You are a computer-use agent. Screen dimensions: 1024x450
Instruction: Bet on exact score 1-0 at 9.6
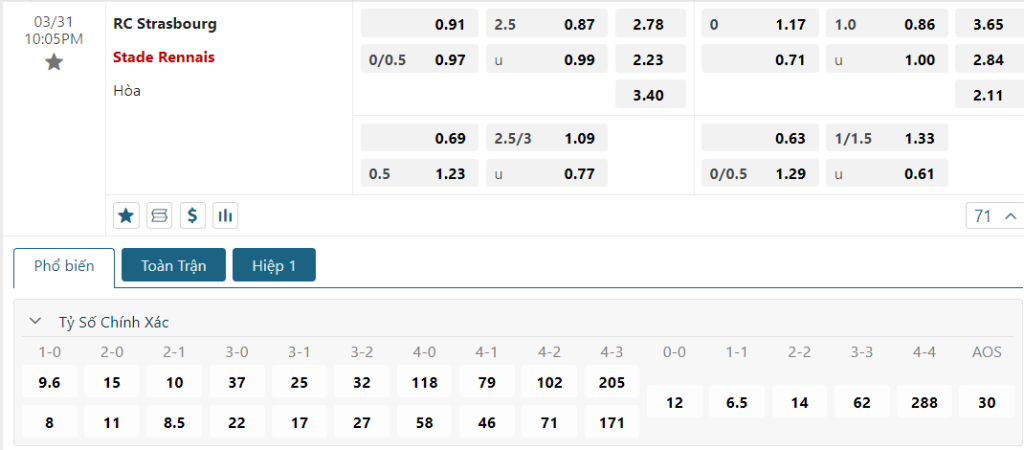pyautogui.click(x=49, y=382)
